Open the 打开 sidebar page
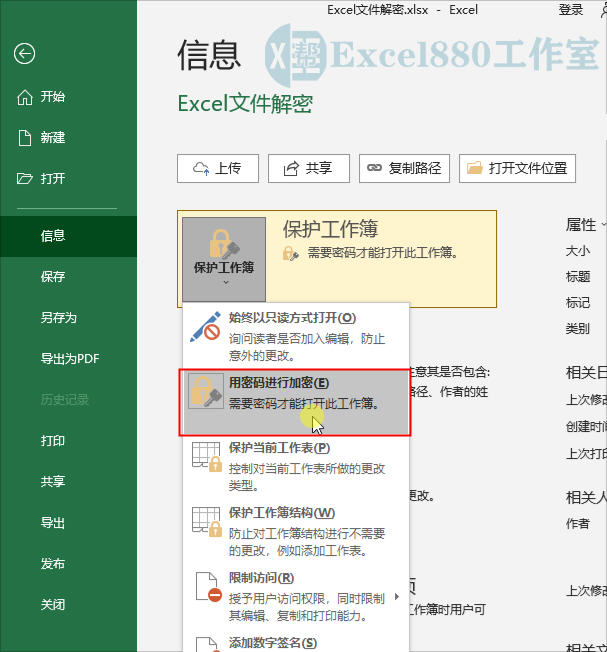The image size is (607, 652). [x=68, y=179]
